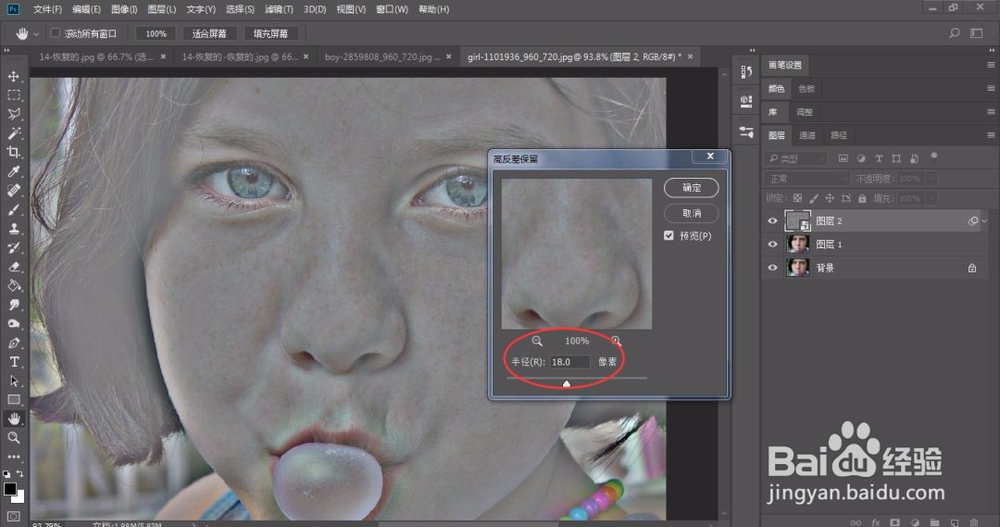The height and width of the screenshot is (527, 1000).
Task: Click the 100% zoom button in options bar
Action: click(x=156, y=34)
